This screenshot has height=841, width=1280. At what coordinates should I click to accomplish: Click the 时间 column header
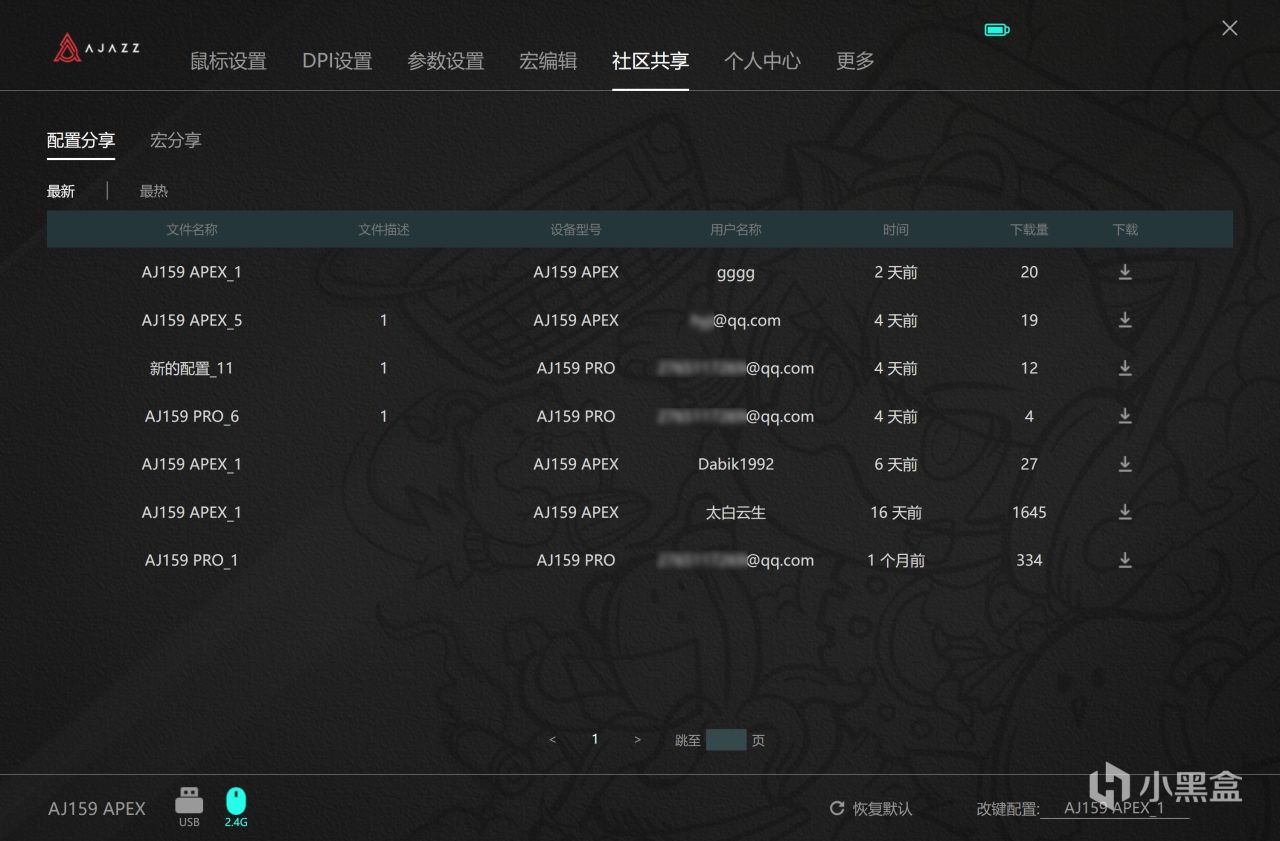(x=896, y=229)
